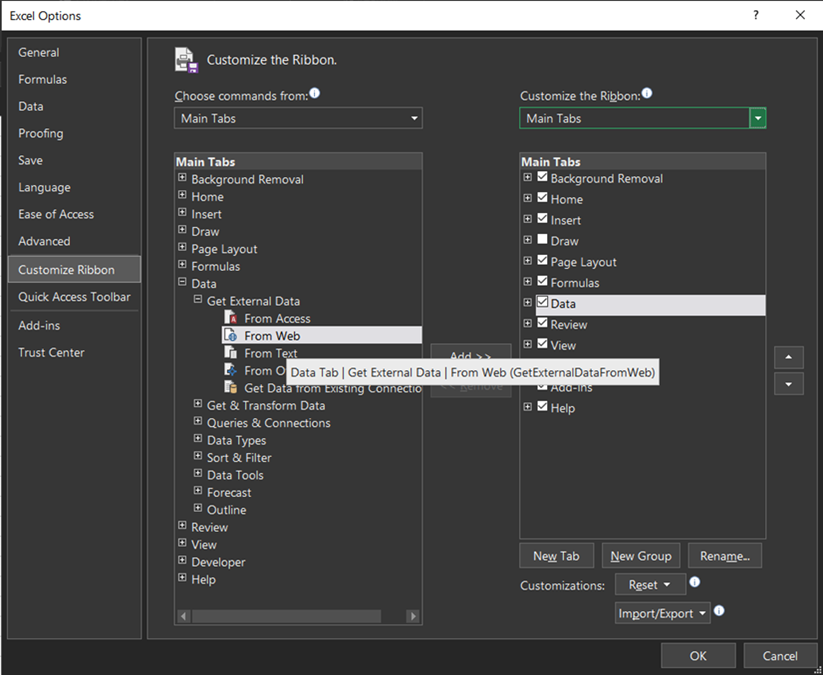The image size is (823, 675).
Task: Enable the Draw tab checkbox
Action: click(x=542, y=240)
